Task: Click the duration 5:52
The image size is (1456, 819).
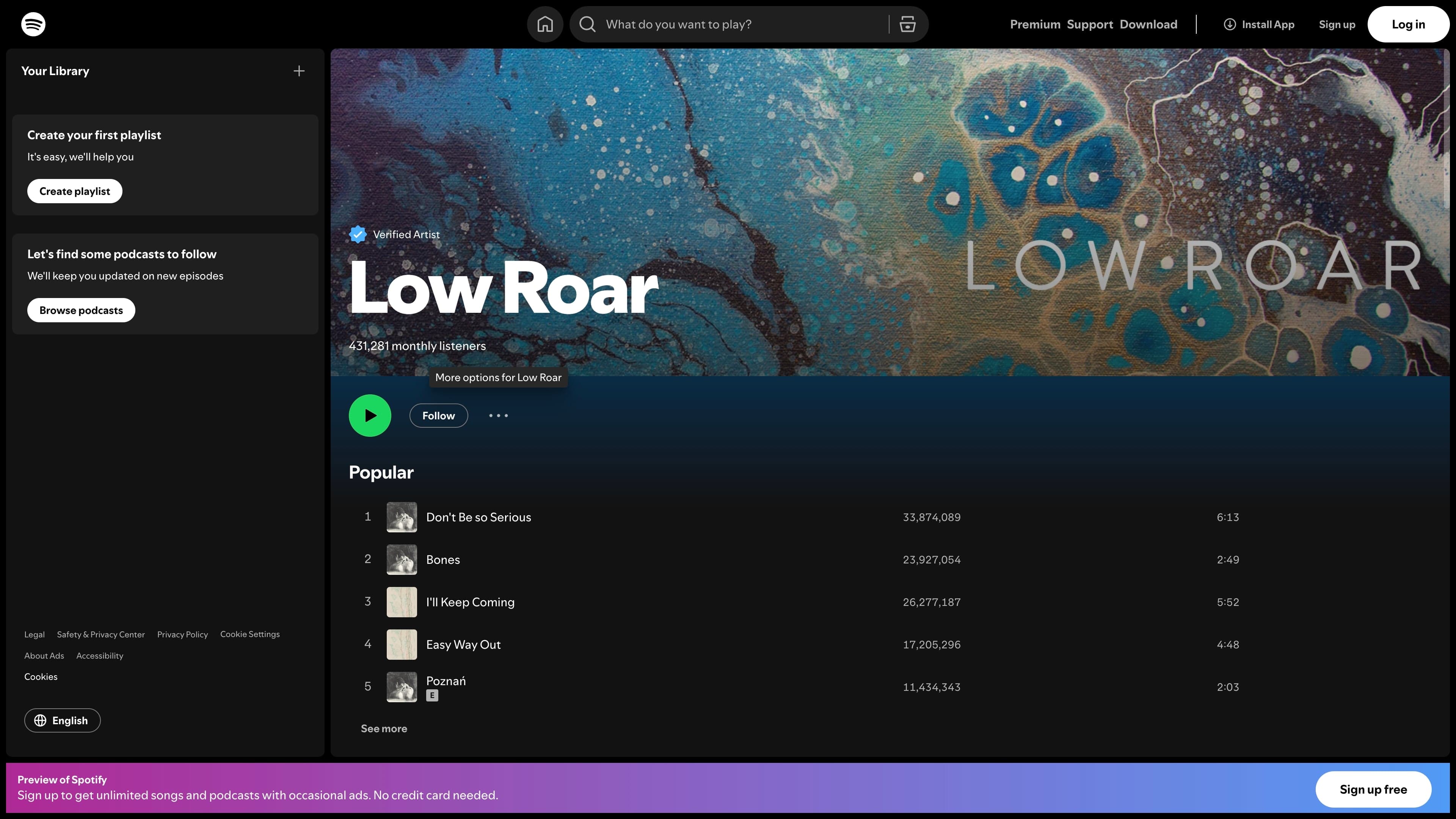Action: [1227, 601]
